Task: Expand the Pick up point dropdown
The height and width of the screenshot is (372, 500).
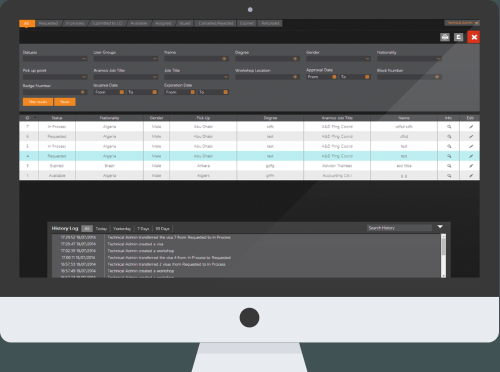Action: (x=55, y=77)
